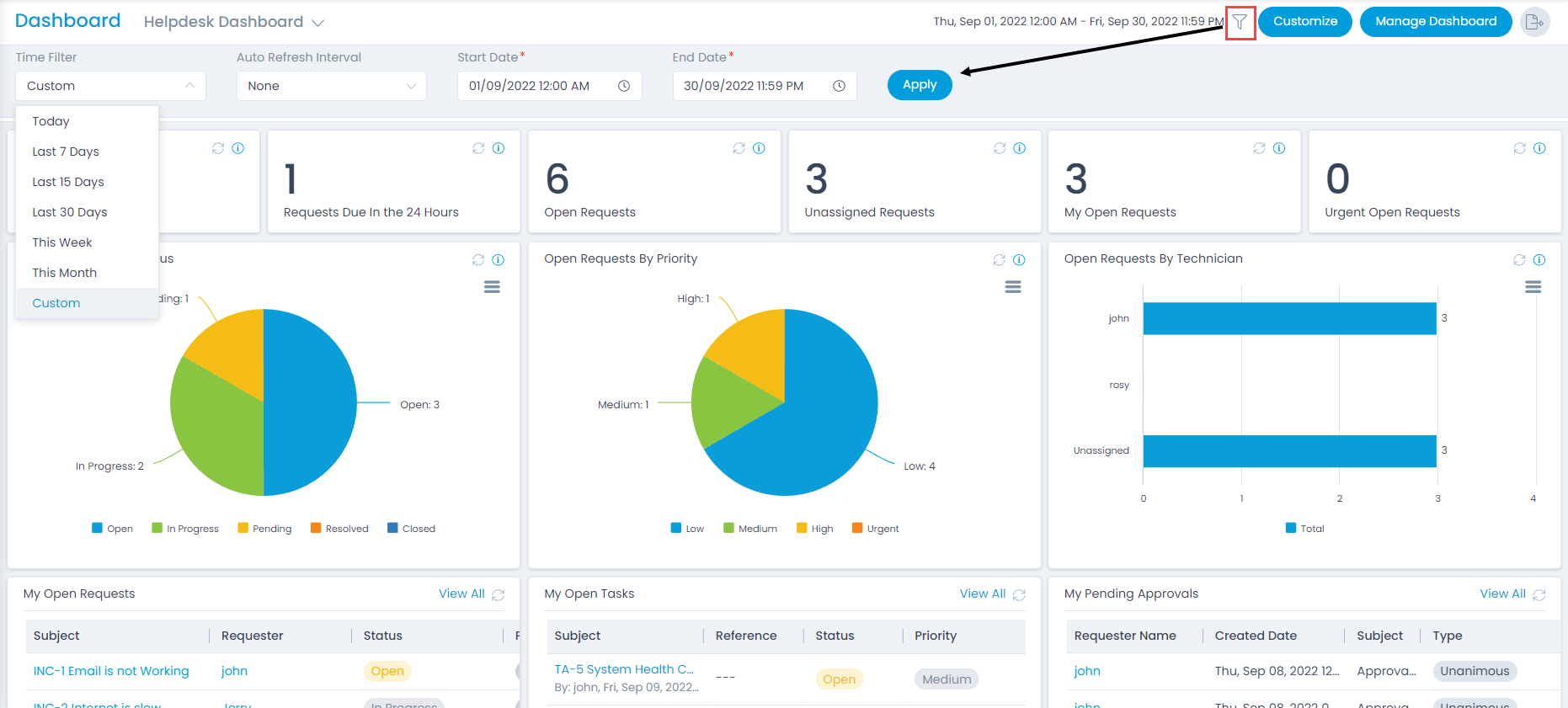1568x708 pixels.
Task: Click the Unassigned bar in technician chart
Action: [x=1289, y=451]
